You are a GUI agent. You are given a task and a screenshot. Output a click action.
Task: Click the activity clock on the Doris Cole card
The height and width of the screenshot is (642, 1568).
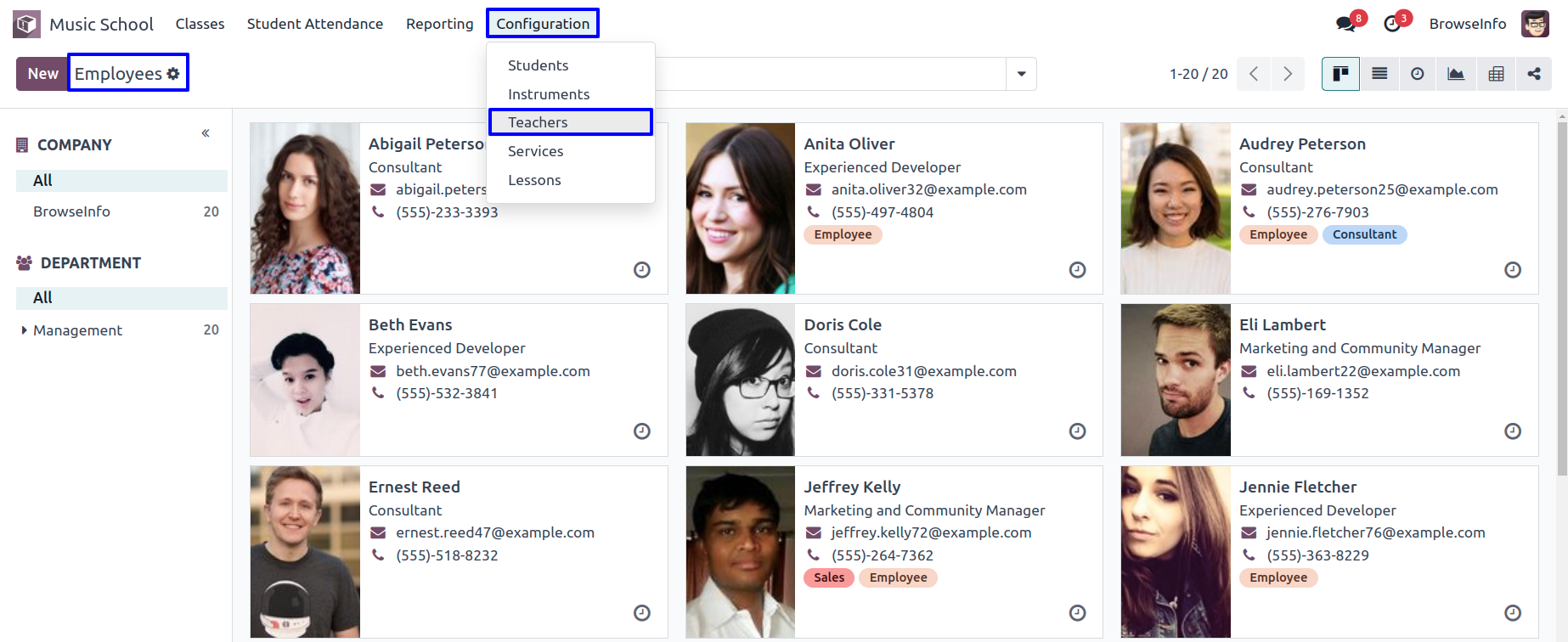coord(1077,431)
